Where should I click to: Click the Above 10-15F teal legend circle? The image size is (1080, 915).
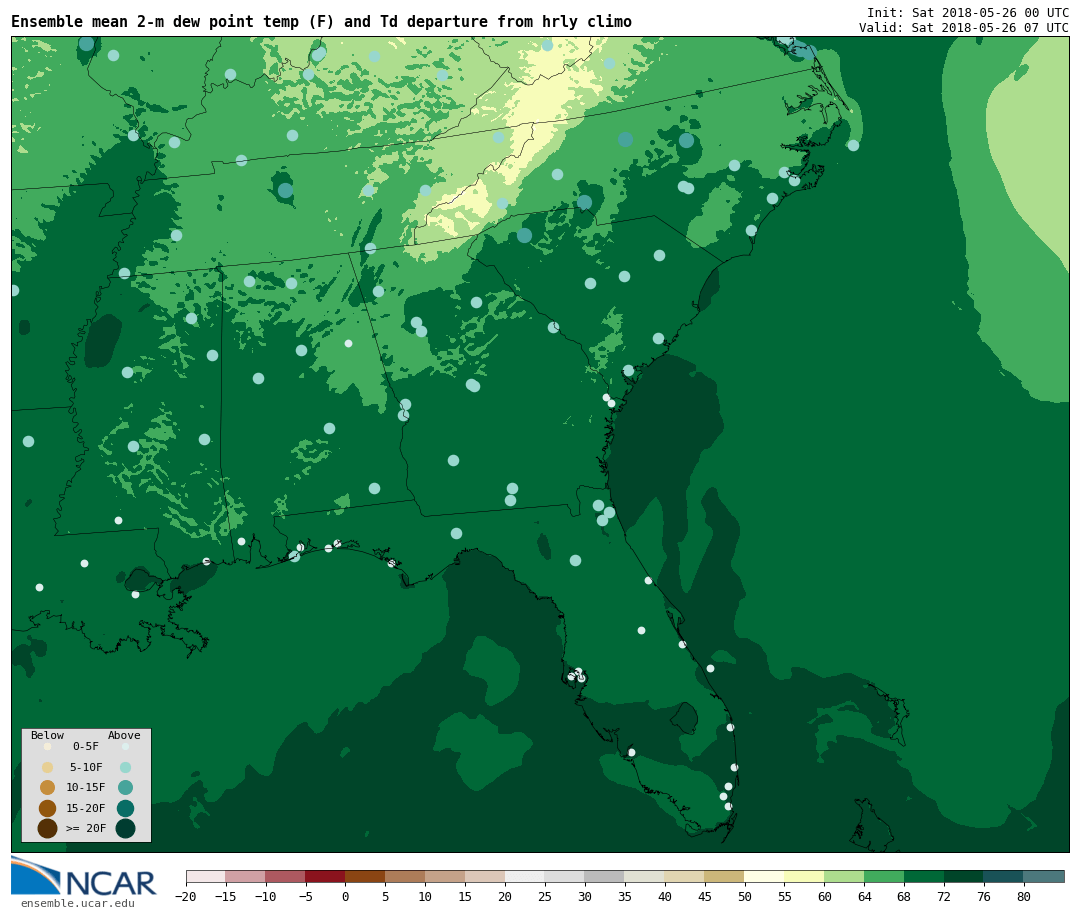tap(125, 788)
